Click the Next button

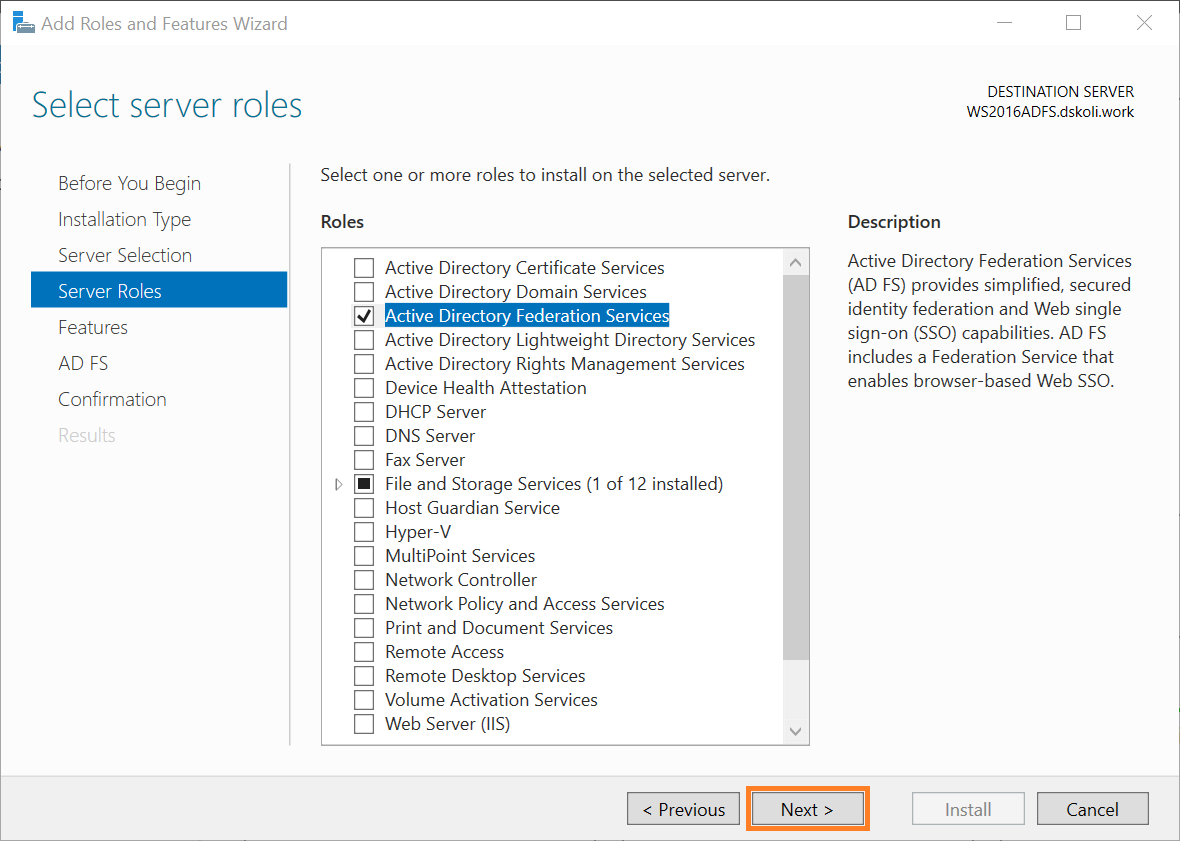click(x=807, y=809)
